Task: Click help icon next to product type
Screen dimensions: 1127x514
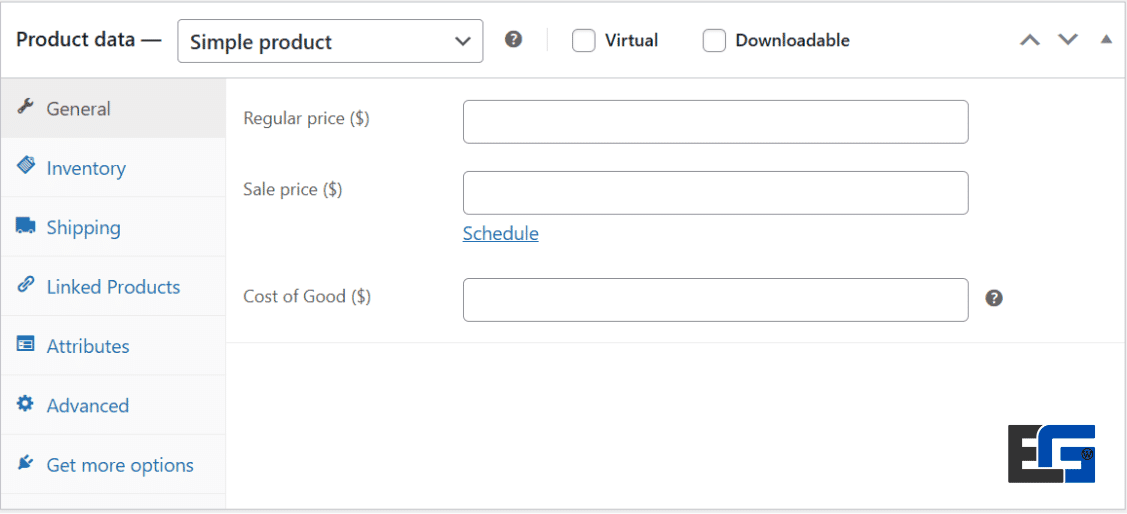Action: click(x=513, y=40)
